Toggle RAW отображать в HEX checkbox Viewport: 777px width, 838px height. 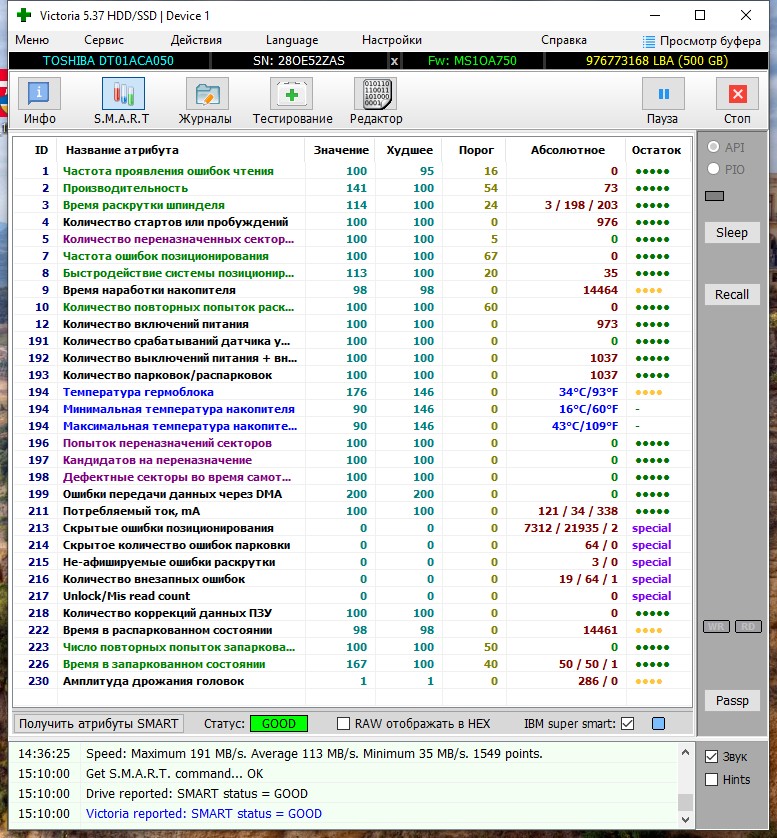[x=343, y=724]
